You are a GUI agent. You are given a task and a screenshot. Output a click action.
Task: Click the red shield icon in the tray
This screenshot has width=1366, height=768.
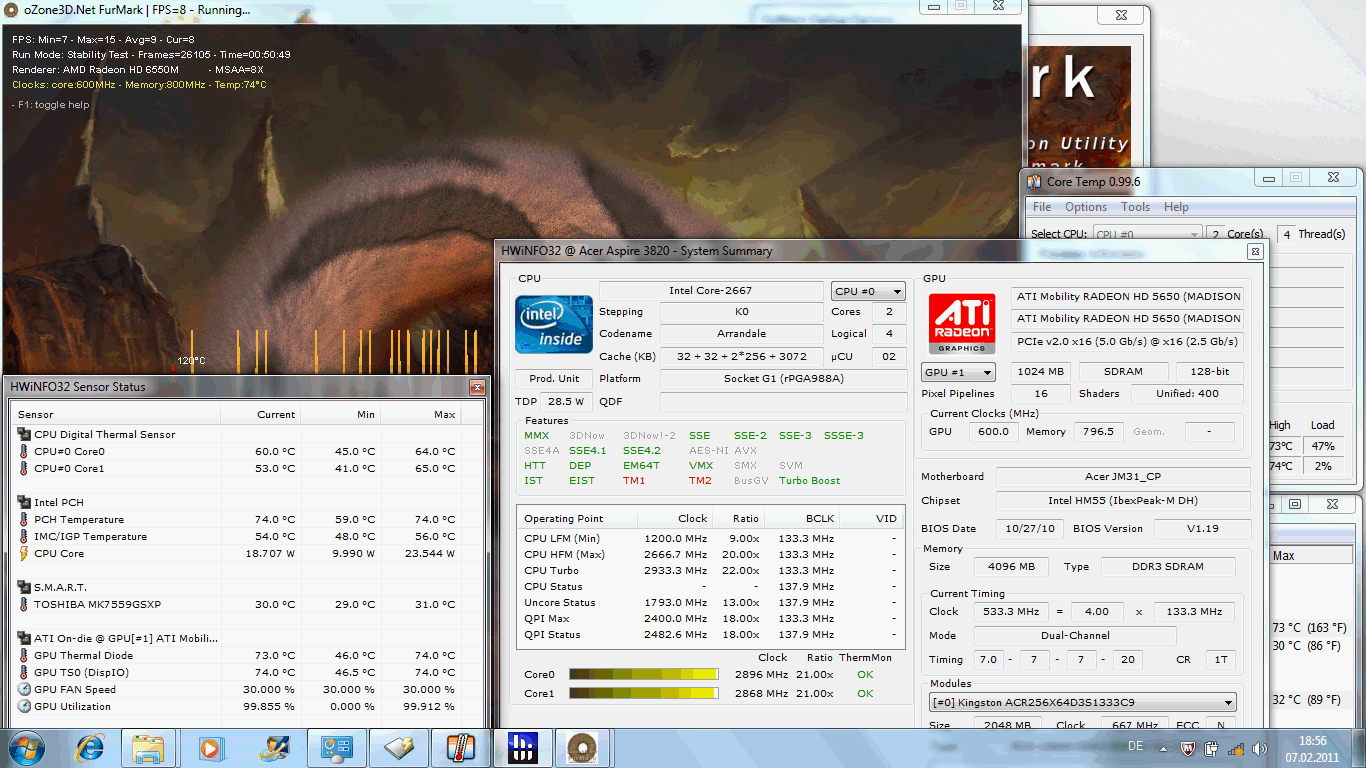1190,748
